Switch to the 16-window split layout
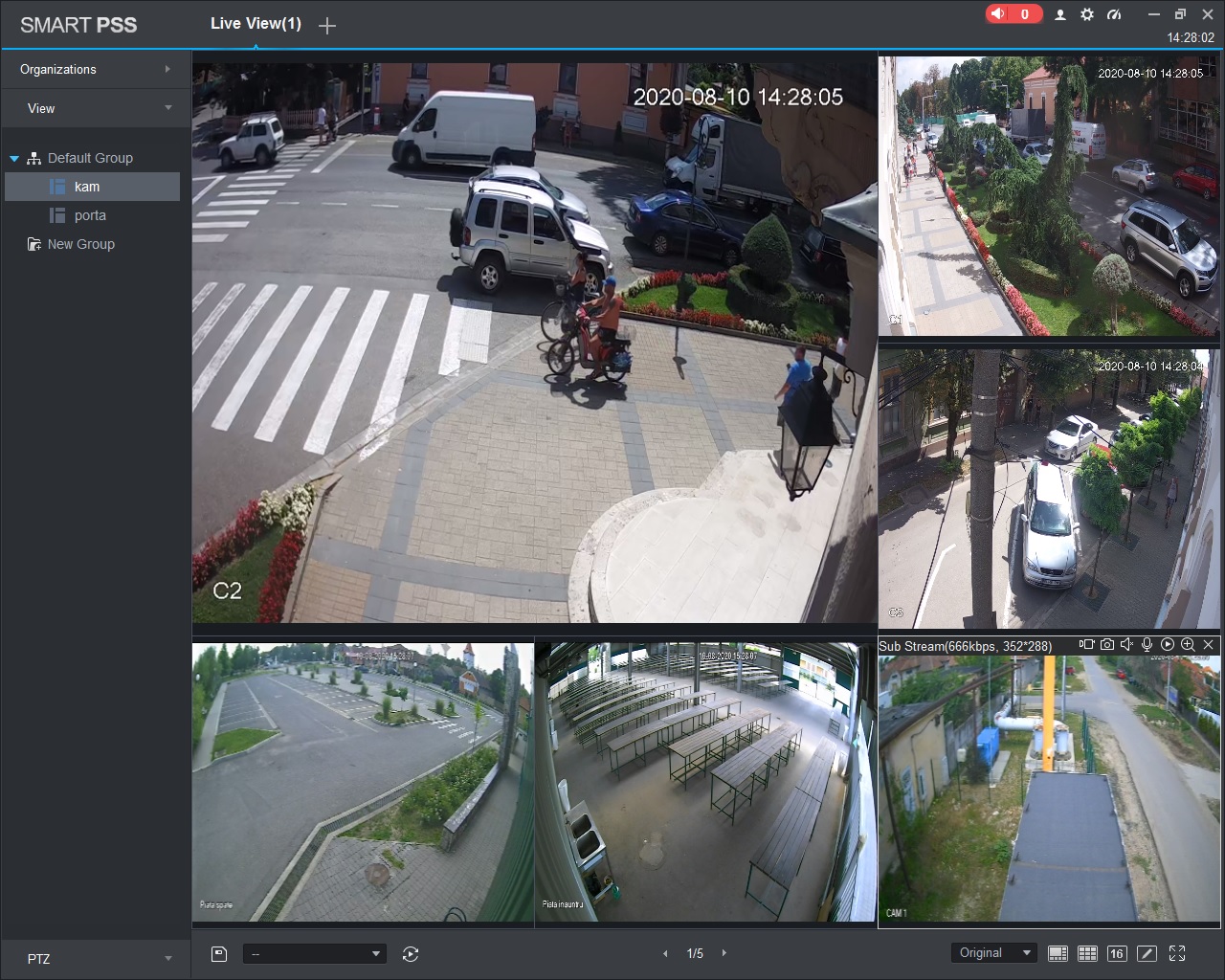The height and width of the screenshot is (980, 1225). [1117, 953]
